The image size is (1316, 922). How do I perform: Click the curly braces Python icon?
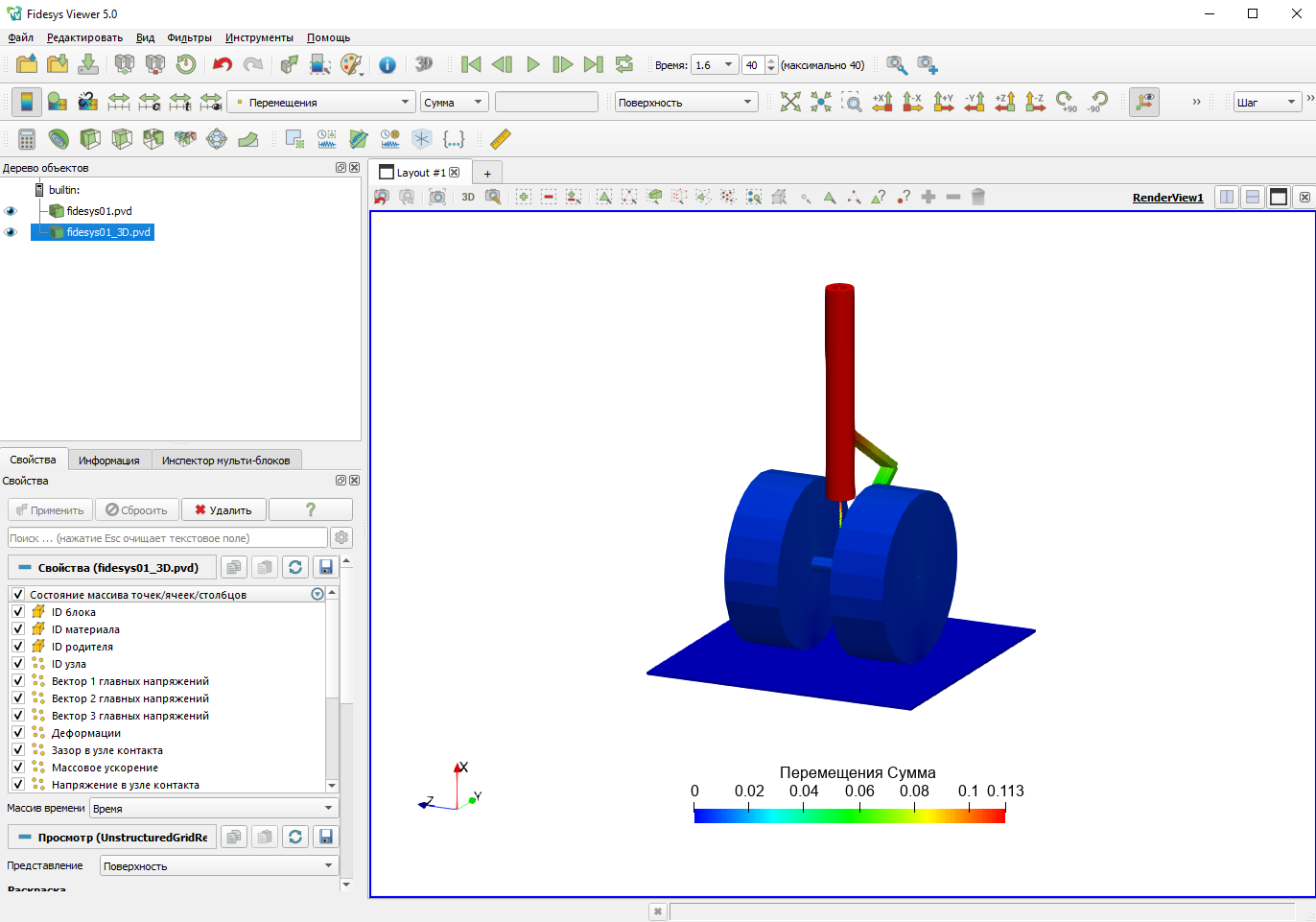454,139
